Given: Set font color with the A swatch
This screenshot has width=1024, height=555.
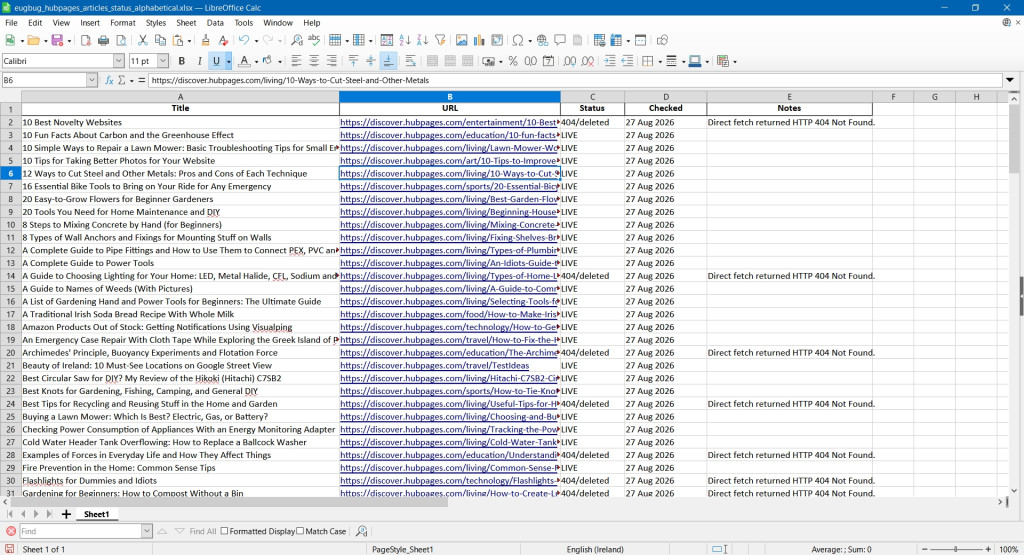Looking at the screenshot, I should [244, 61].
